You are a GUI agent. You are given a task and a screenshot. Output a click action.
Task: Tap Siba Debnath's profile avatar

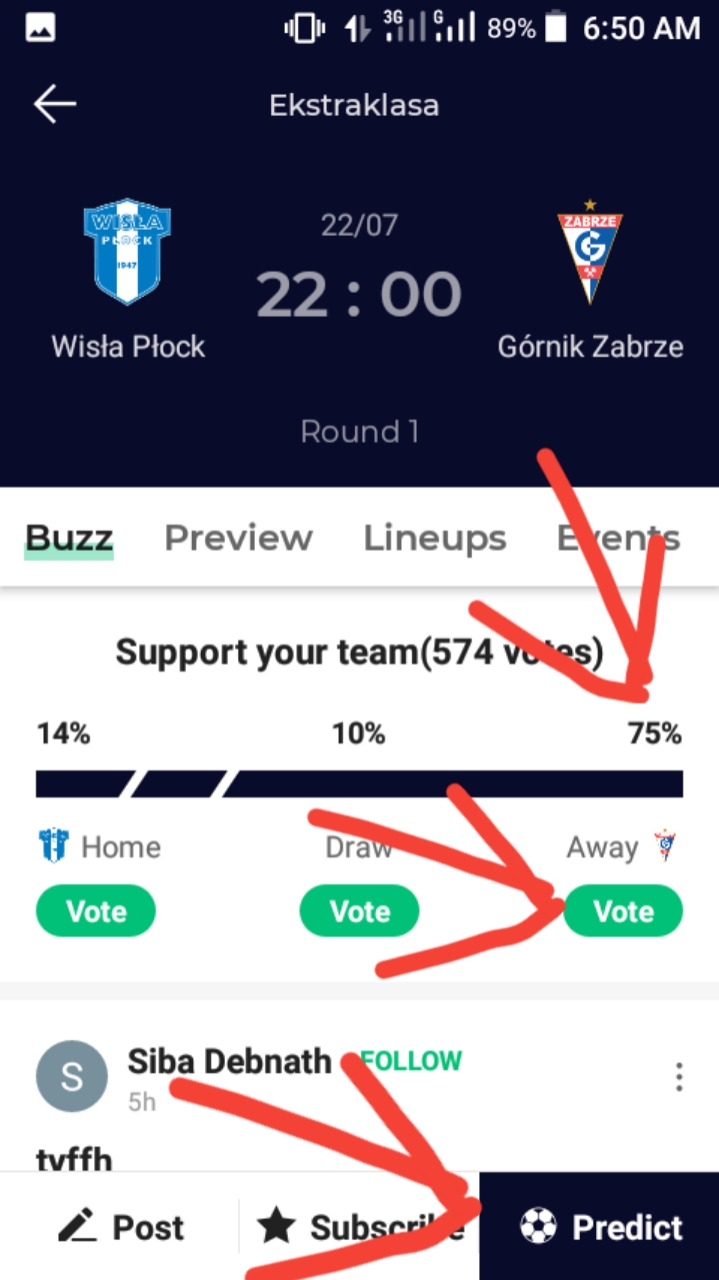71,1076
